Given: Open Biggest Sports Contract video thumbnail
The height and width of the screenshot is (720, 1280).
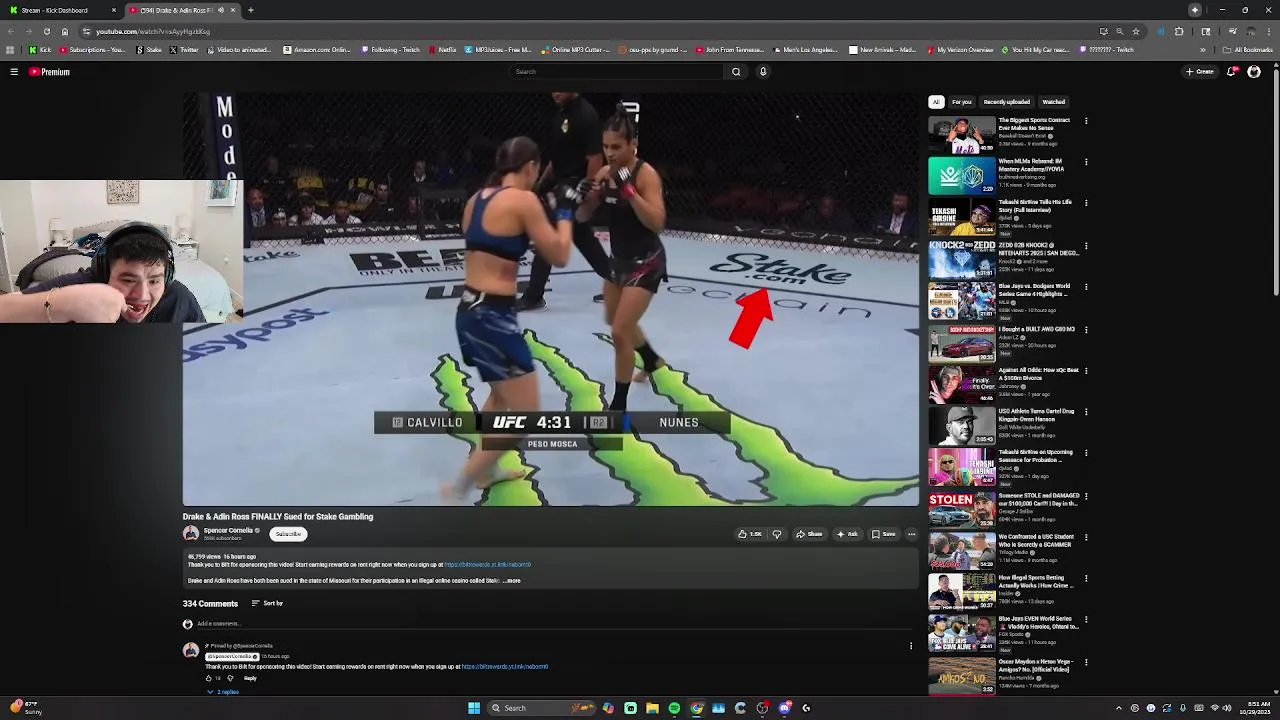Looking at the screenshot, I should (962, 134).
